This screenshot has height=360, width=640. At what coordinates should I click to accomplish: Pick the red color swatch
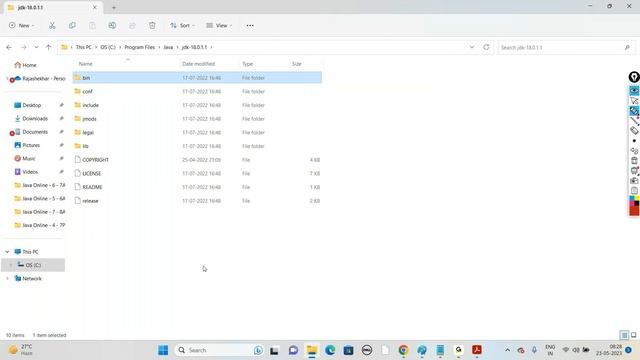click(x=634, y=211)
